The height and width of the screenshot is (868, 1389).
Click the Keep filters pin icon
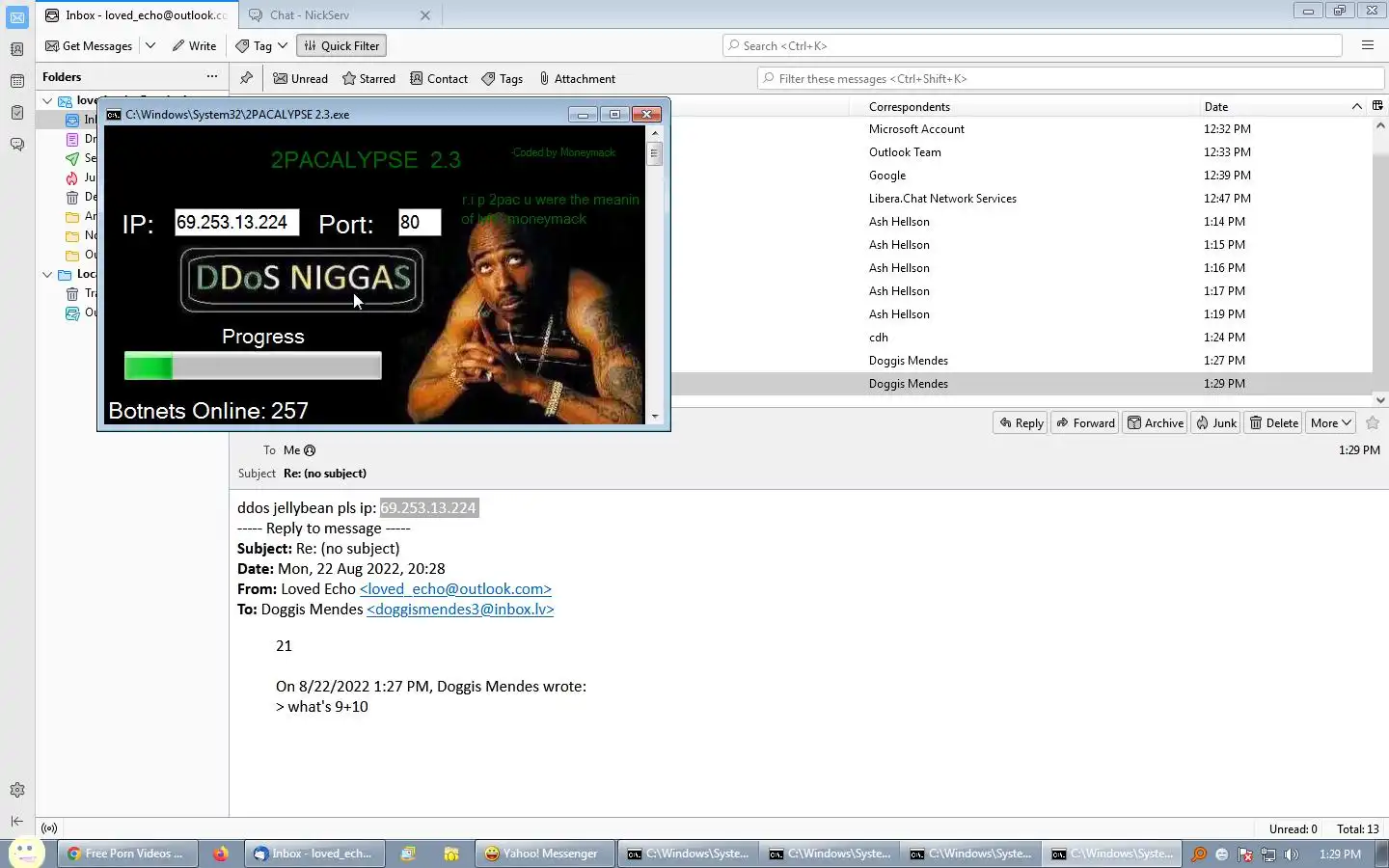(246, 78)
